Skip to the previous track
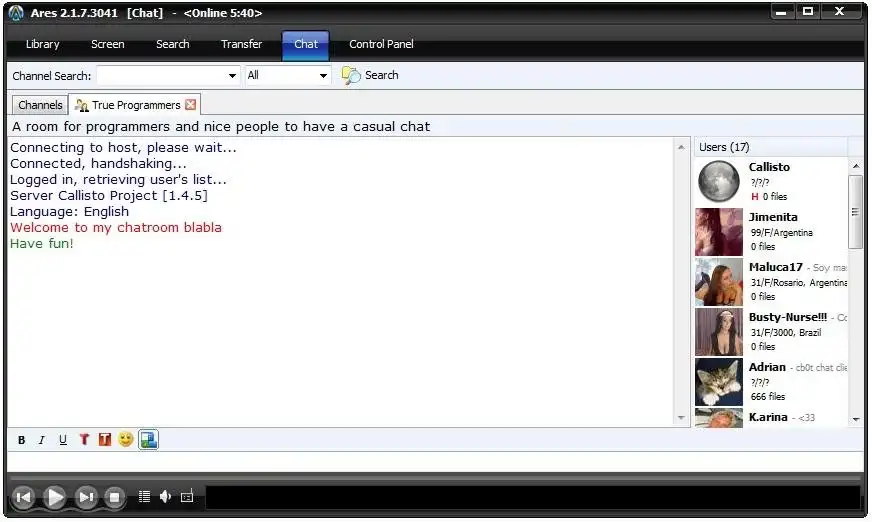The width and height of the screenshot is (872, 522). coord(23,496)
